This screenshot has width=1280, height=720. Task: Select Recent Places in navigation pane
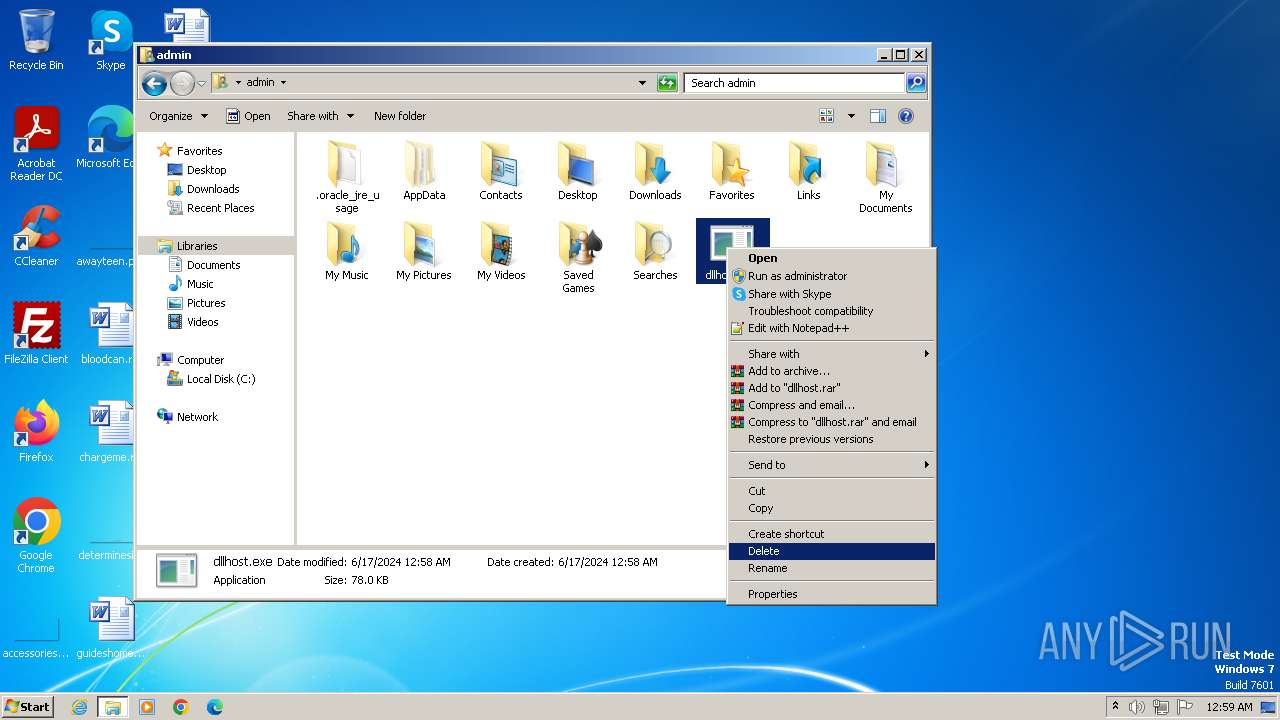coord(211,208)
